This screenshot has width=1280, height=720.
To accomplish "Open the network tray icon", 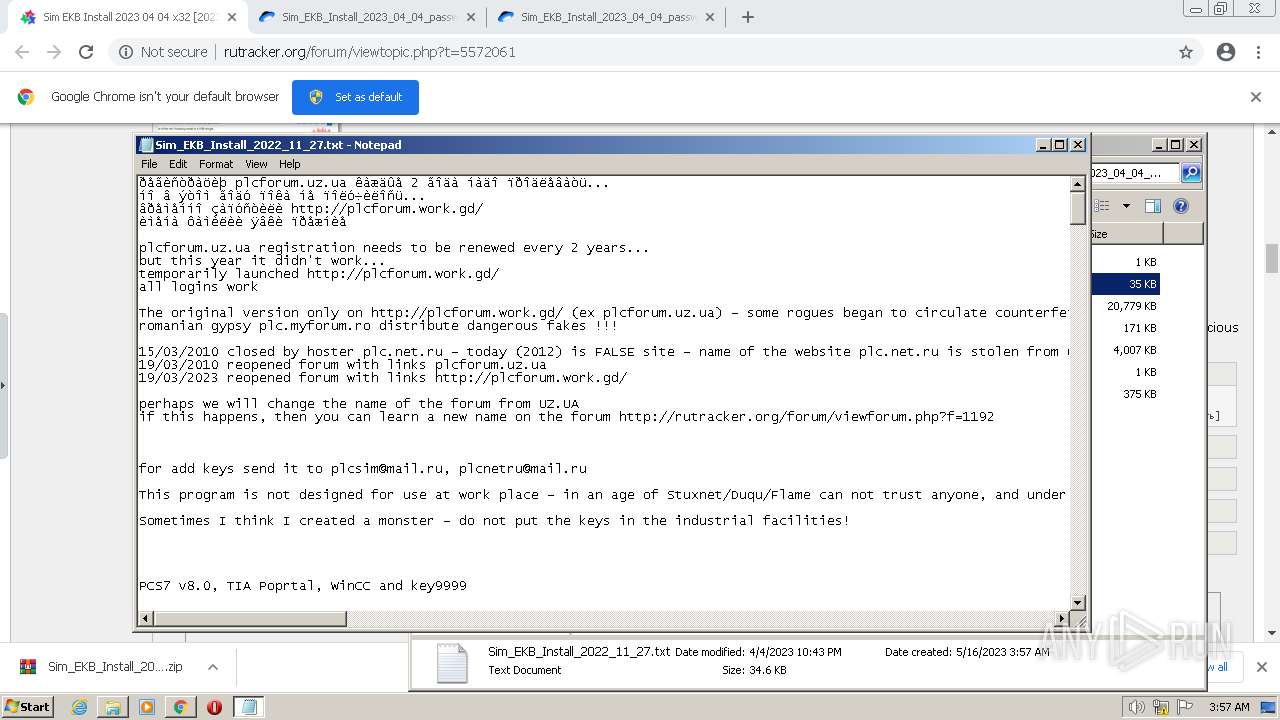I will (1160, 707).
